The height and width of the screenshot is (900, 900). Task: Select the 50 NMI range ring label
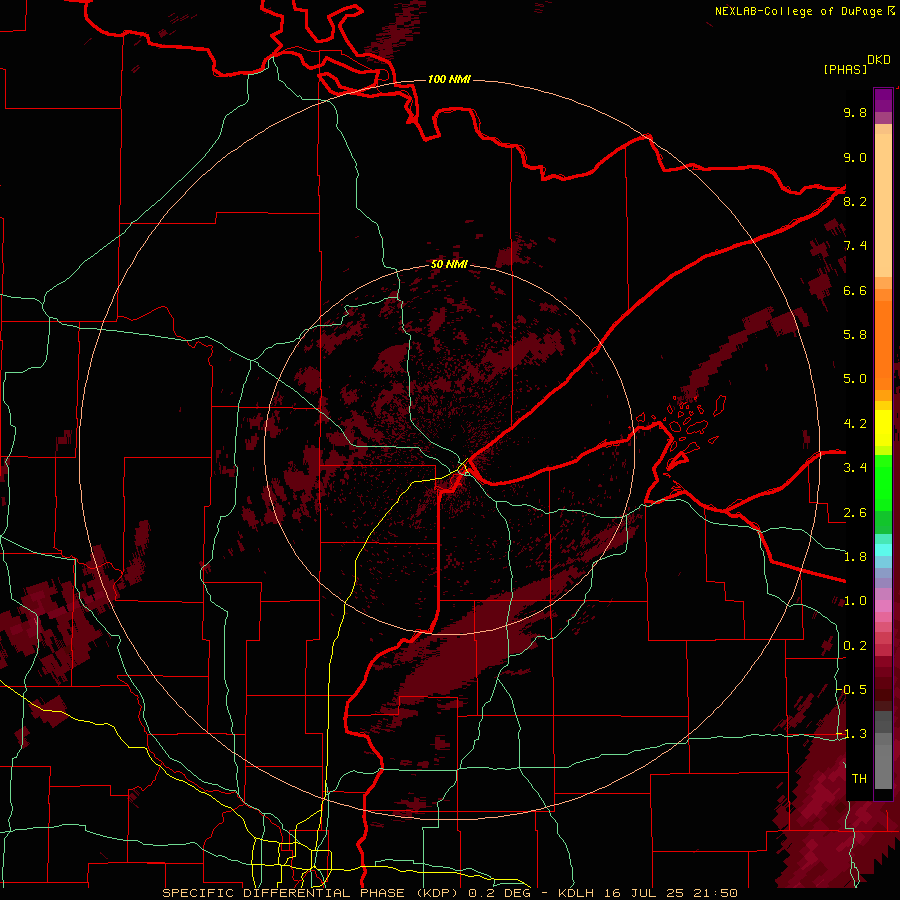(449, 264)
